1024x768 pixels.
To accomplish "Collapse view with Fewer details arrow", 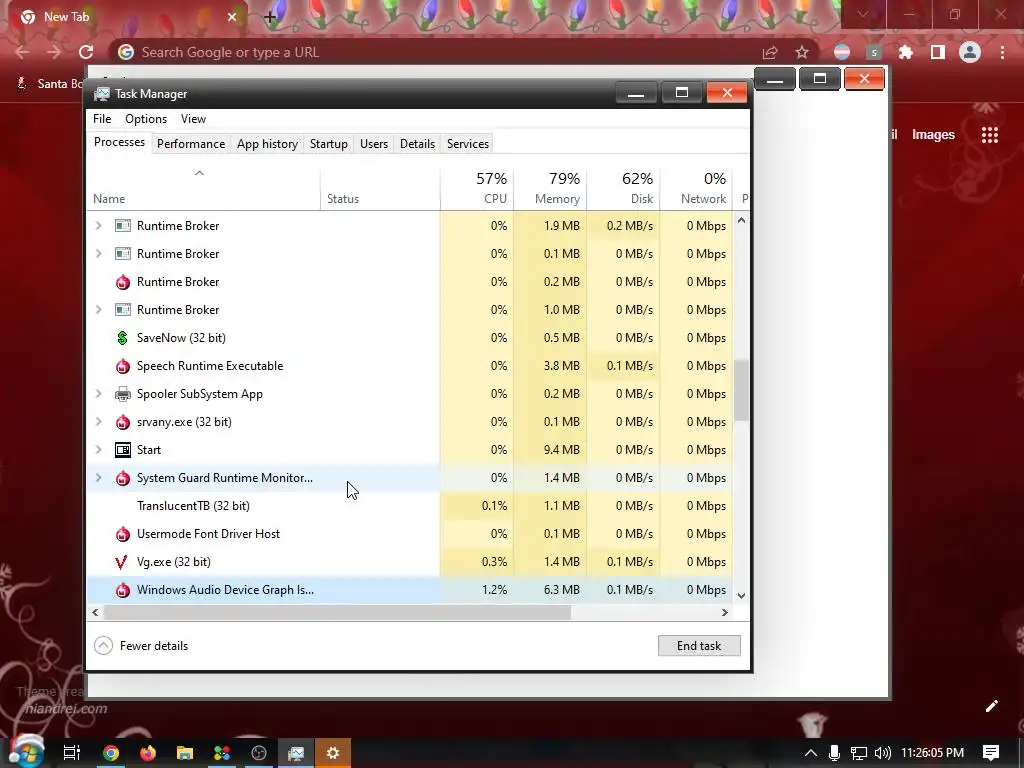I will (x=103, y=646).
